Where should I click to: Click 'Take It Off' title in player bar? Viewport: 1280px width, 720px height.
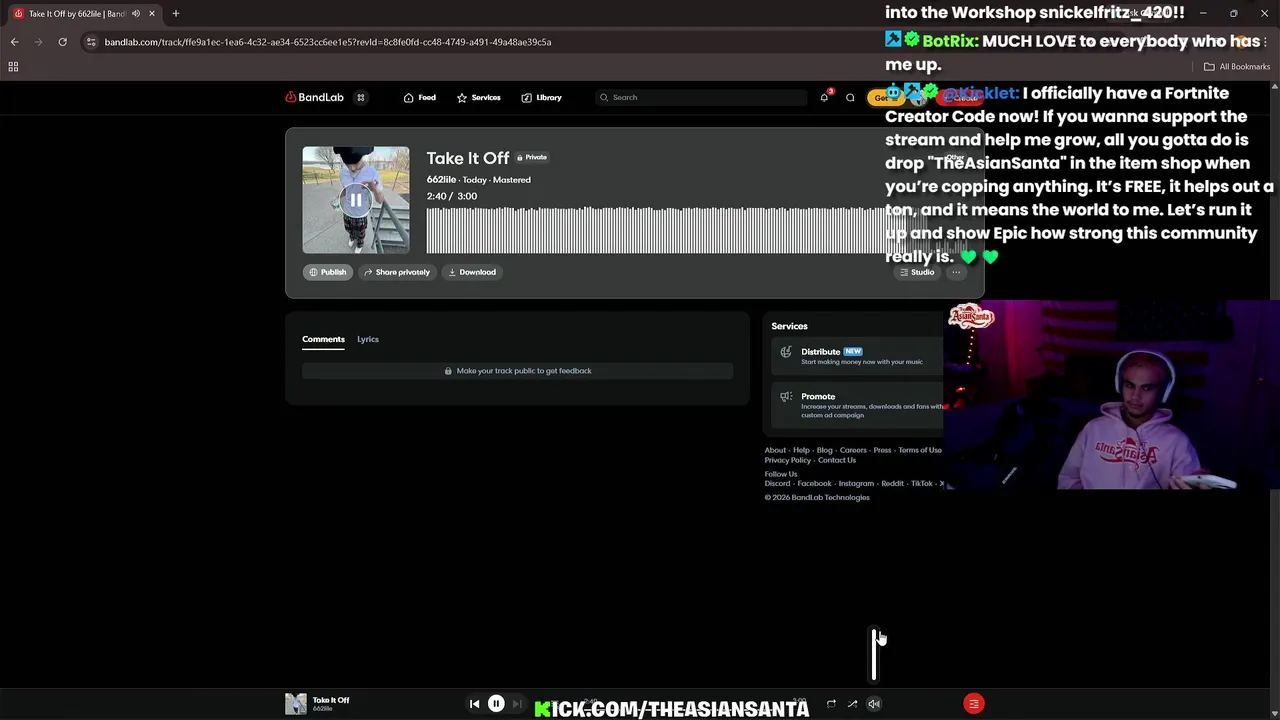pyautogui.click(x=331, y=700)
